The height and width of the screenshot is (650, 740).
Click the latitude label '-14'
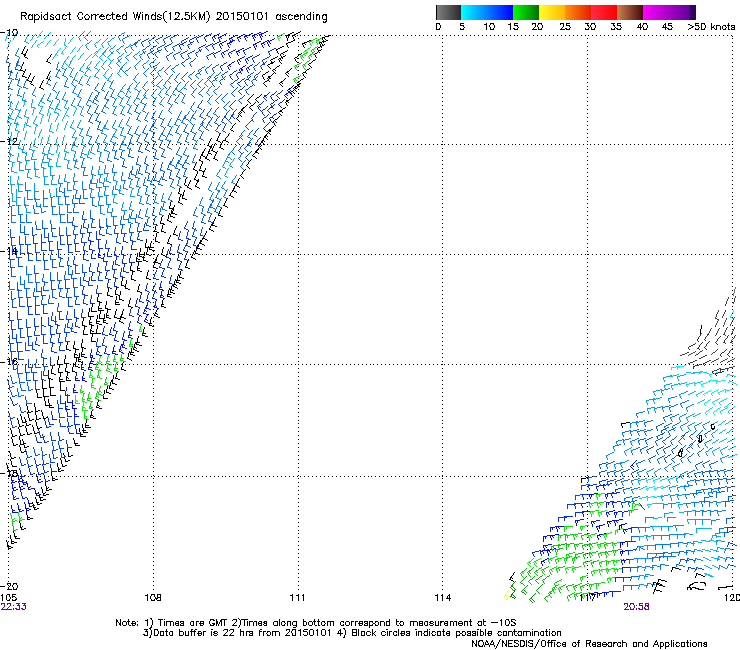pyautogui.click(x=9, y=251)
